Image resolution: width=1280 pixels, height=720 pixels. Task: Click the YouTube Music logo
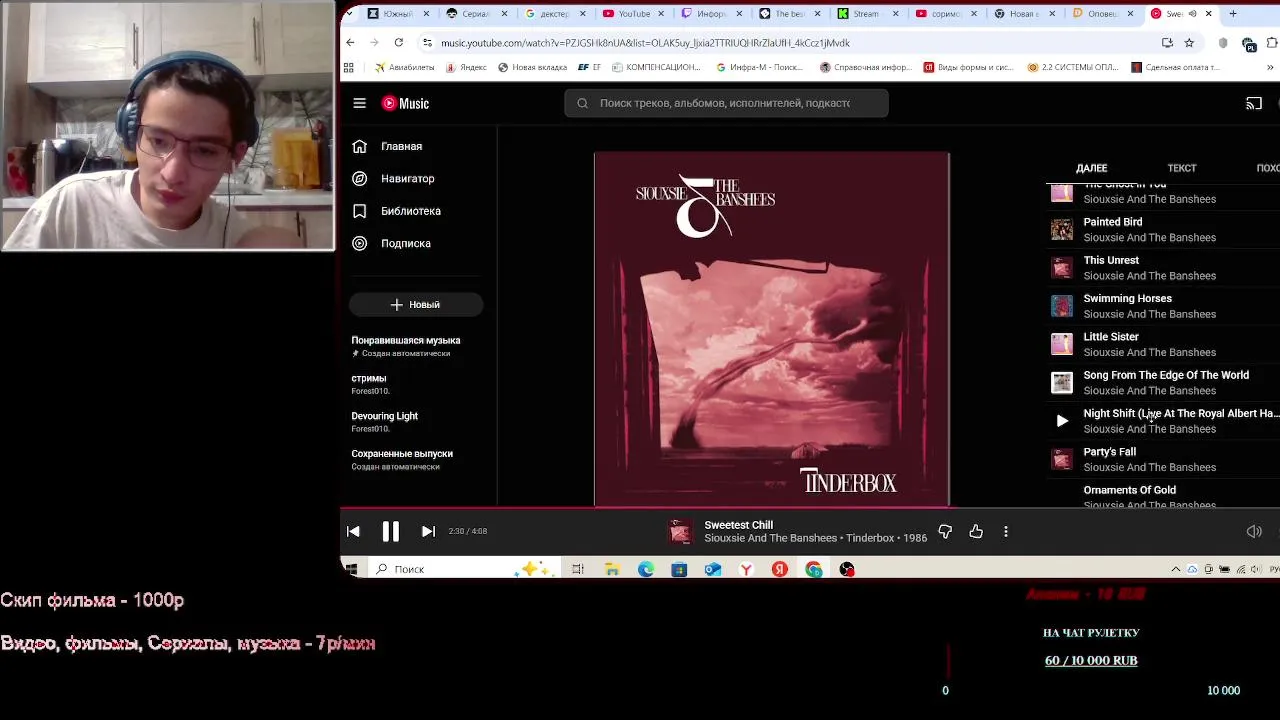click(x=405, y=103)
